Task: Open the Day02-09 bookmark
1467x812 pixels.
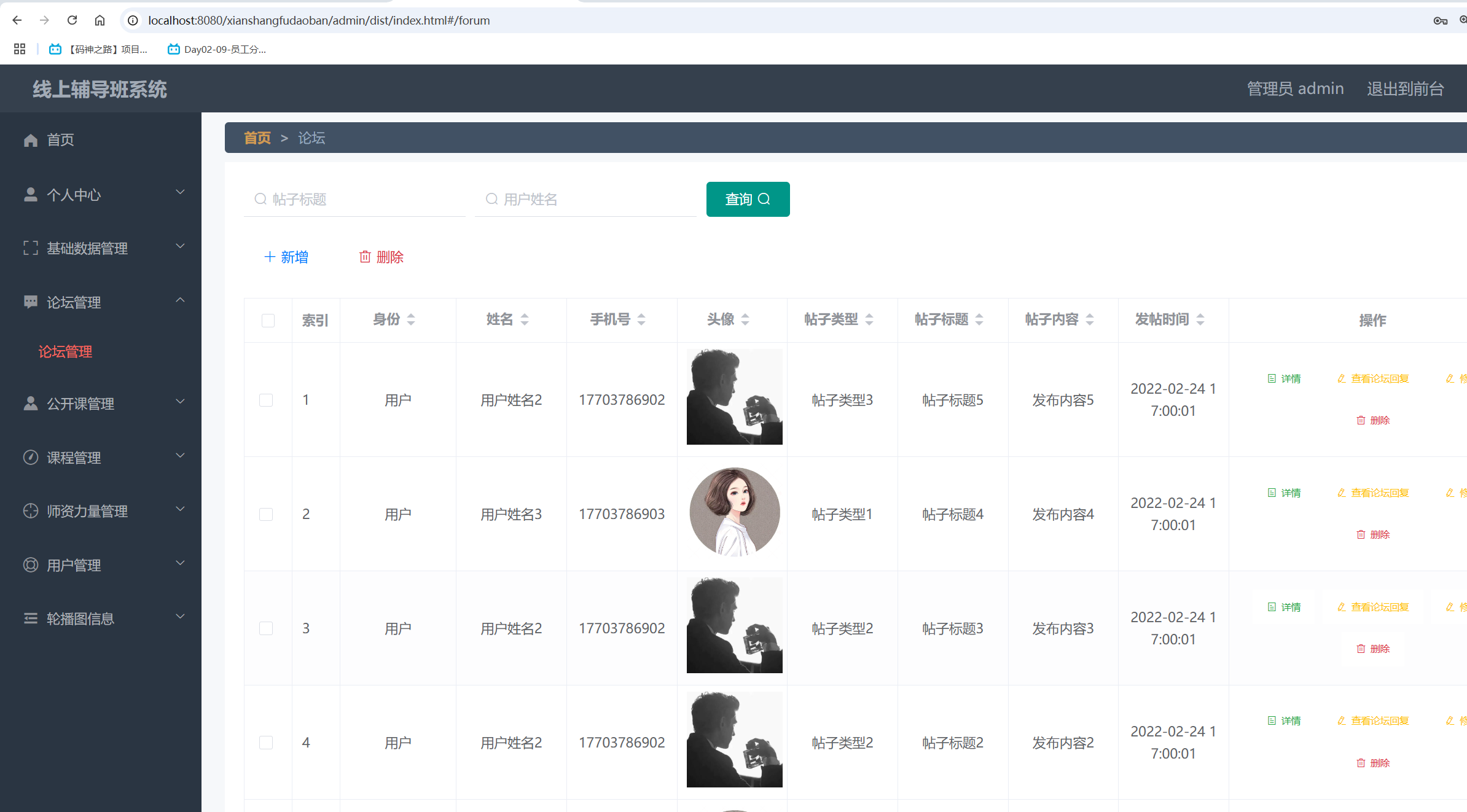Action: (x=217, y=49)
